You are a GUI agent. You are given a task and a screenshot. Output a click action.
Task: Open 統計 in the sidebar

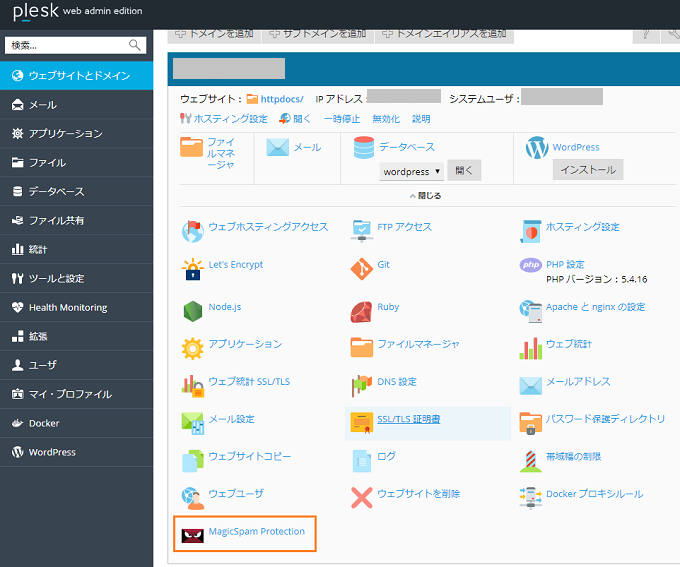click(x=76, y=249)
